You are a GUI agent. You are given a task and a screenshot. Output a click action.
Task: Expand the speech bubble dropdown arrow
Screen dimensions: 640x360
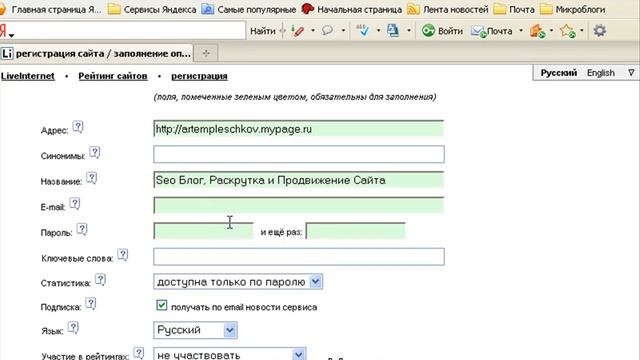point(343,31)
